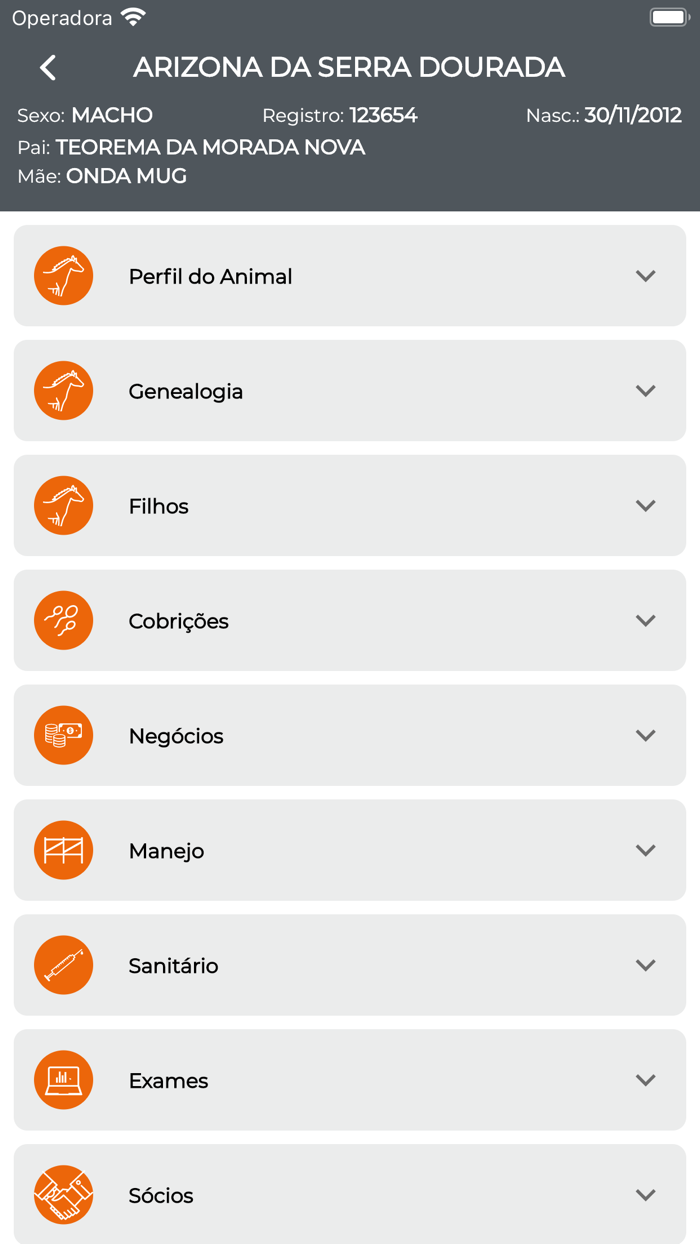This screenshot has height=1244, width=700.
Task: Select the Negócios row
Action: (350, 735)
